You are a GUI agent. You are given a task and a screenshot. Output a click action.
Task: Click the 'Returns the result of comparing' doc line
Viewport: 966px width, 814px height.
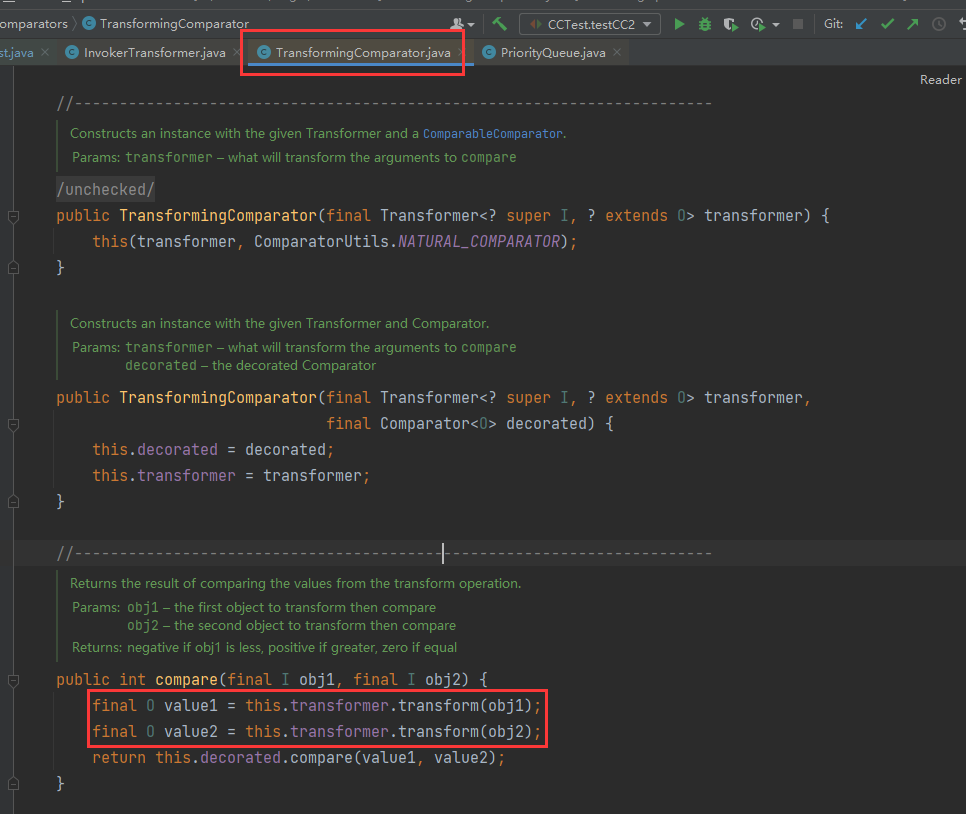(295, 584)
